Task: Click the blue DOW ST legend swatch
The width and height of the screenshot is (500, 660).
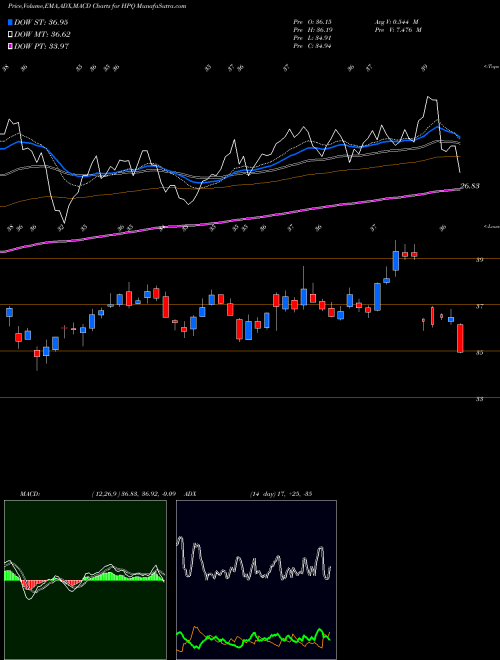Action: (10, 22)
